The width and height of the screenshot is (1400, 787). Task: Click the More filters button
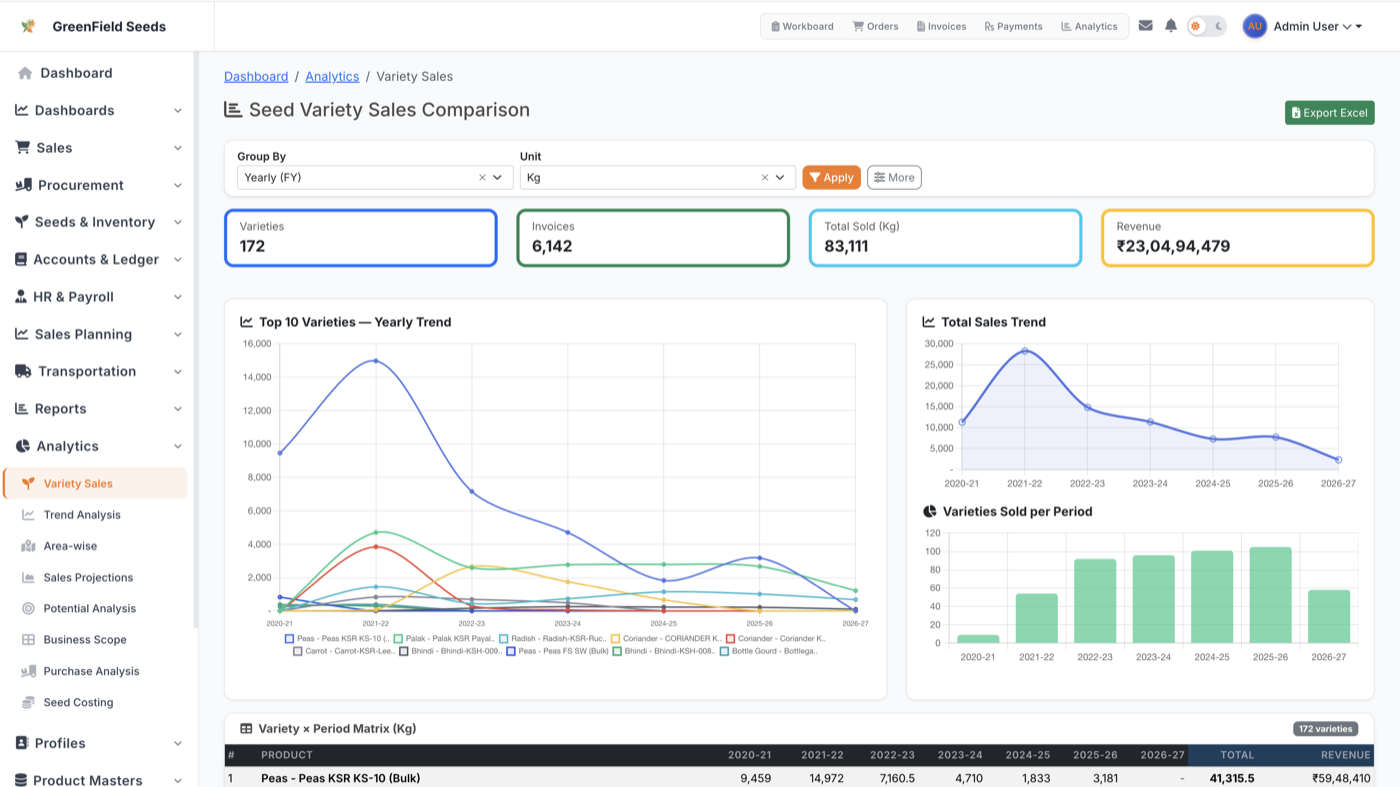point(894,177)
